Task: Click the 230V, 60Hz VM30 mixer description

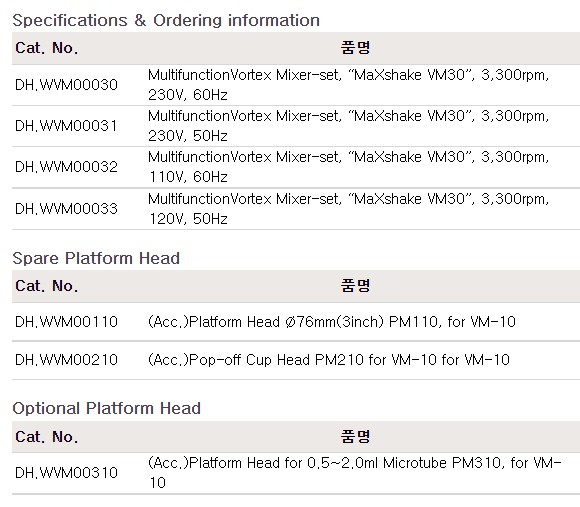Action: [348, 85]
